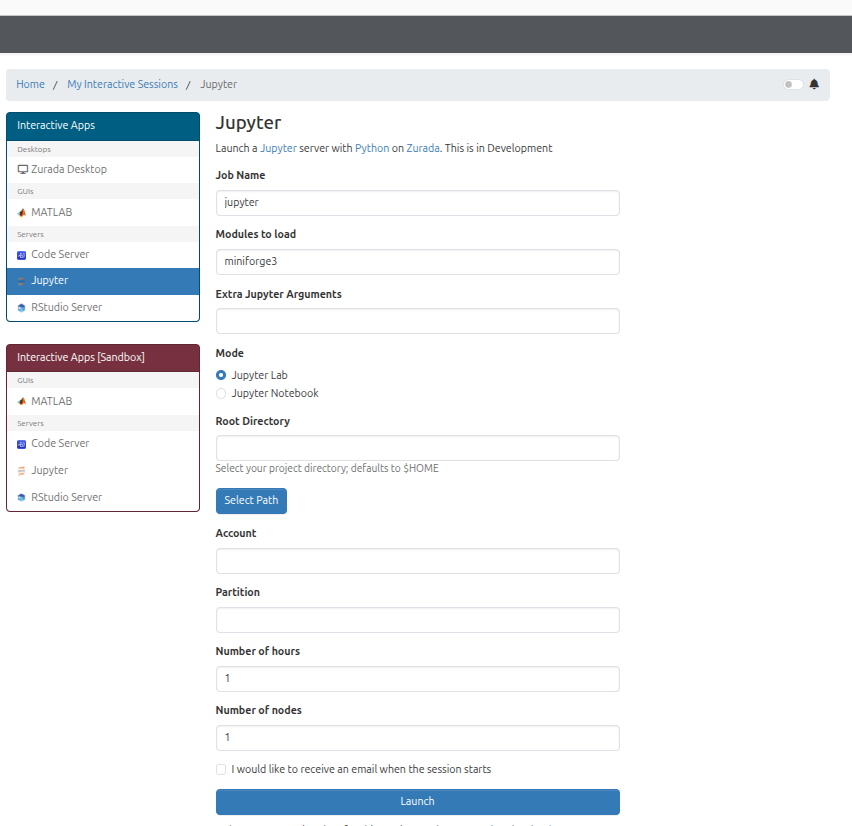Follow the Zurada link in description
852x826 pixels.
click(x=423, y=148)
